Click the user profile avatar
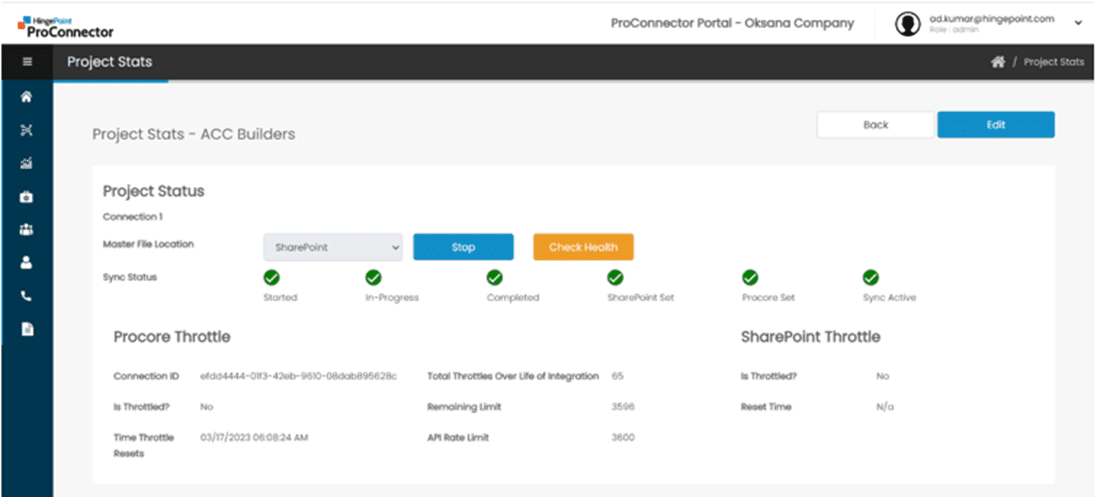Image resolution: width=1097 pixels, height=497 pixels. (907, 24)
